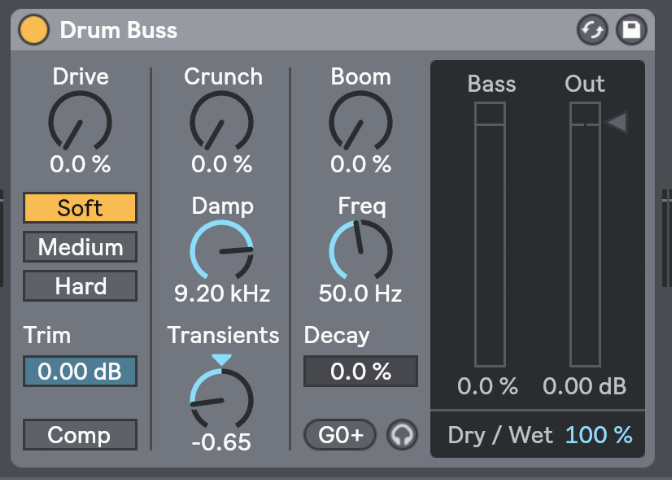Select the Hard drive type
Screen dimensions: 672x480
pyautogui.click(x=80, y=286)
